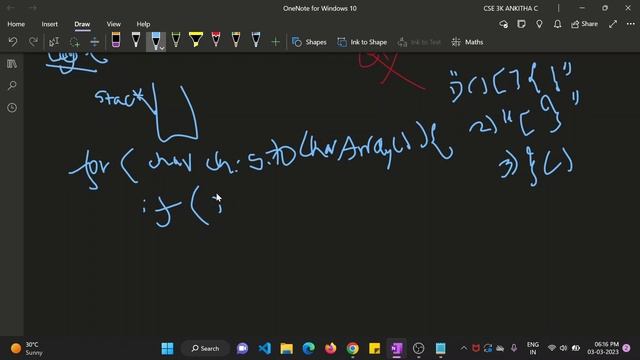Switch to the Draw tab
Image resolution: width=640 pixels, height=360 pixels.
click(82, 24)
